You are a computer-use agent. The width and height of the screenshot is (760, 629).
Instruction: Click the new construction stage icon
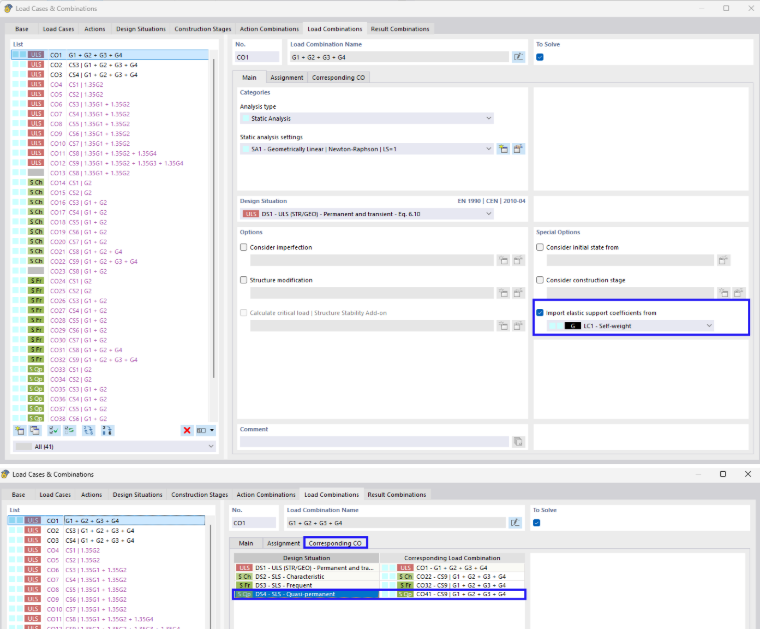coord(724,293)
